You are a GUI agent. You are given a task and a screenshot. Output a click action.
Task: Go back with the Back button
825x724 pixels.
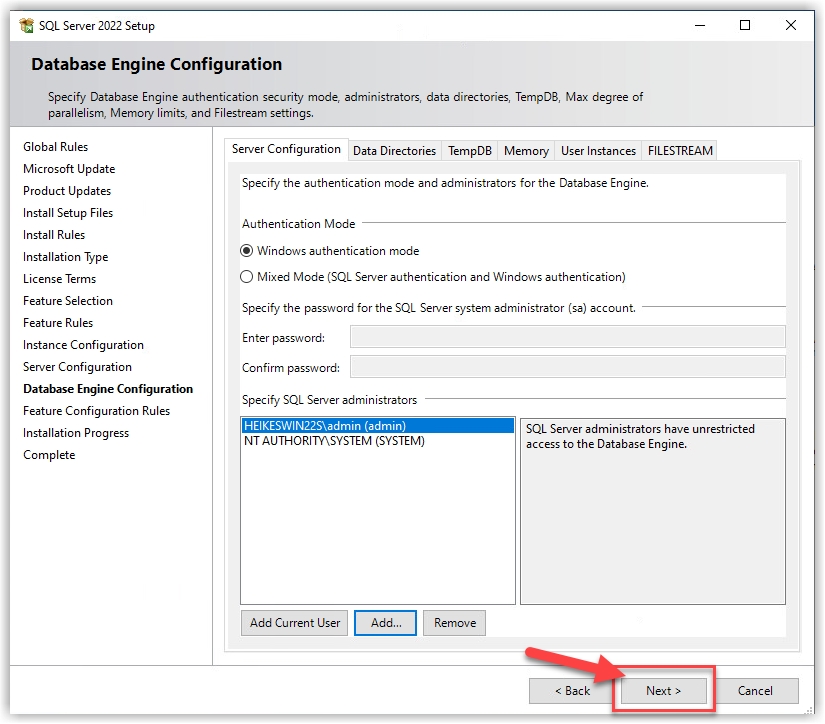[x=572, y=691]
